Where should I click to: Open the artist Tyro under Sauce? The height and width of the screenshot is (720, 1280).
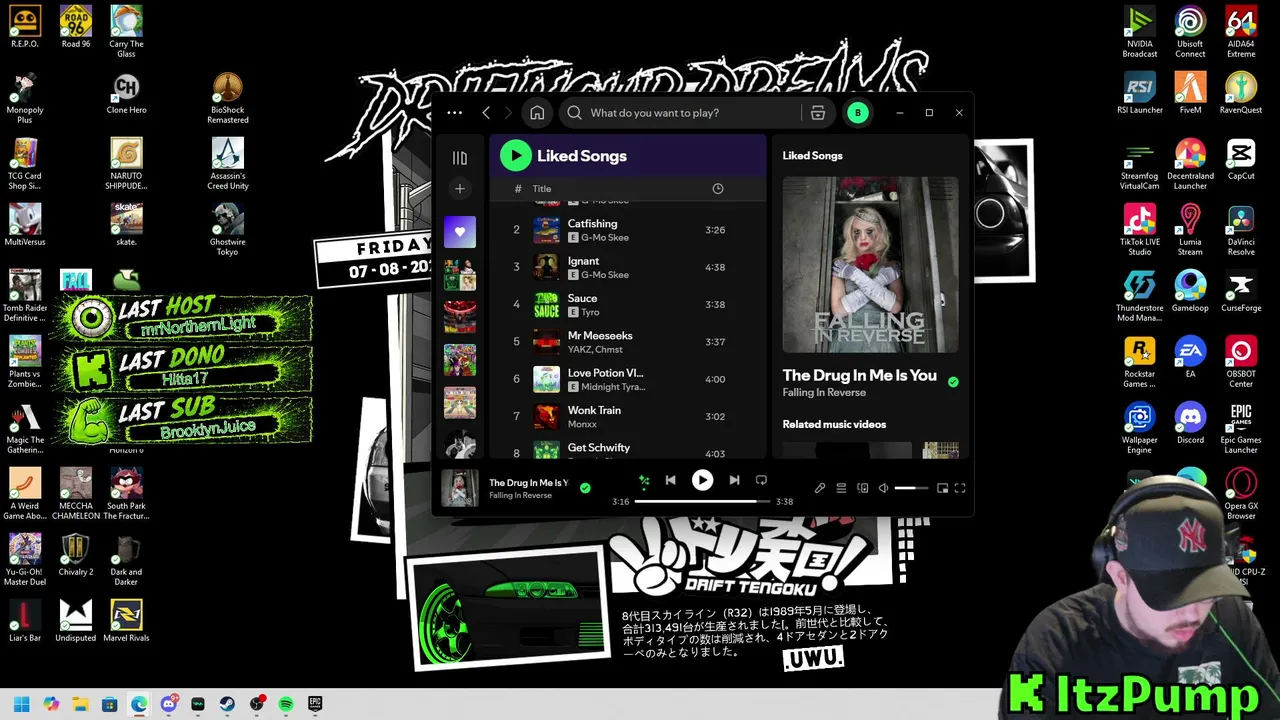coord(590,312)
